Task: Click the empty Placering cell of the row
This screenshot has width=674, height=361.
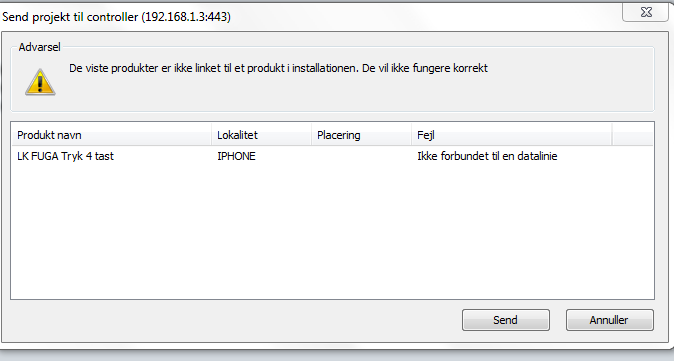Action: click(362, 156)
